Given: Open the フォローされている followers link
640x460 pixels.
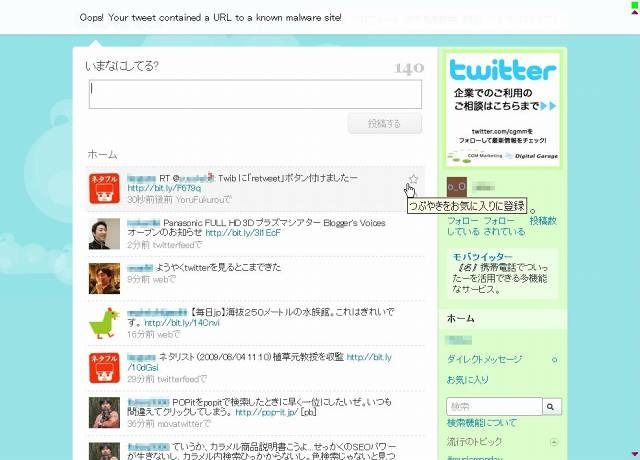Looking at the screenshot, I should tap(504, 226).
